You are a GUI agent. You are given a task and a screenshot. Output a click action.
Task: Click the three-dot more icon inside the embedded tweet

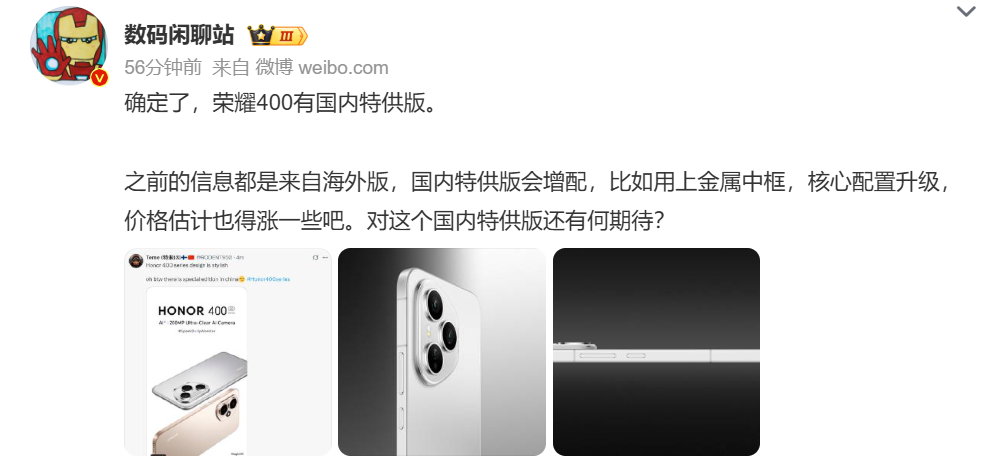click(325, 257)
